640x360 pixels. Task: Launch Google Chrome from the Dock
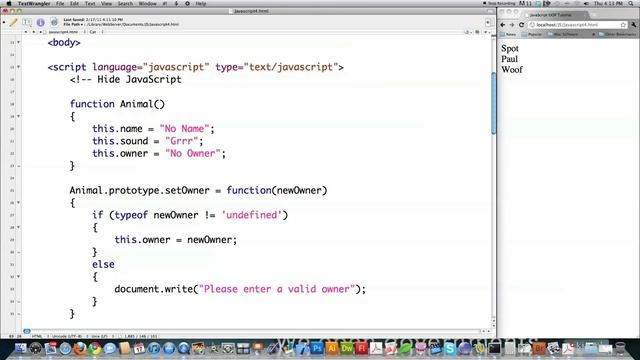[x=95, y=349]
